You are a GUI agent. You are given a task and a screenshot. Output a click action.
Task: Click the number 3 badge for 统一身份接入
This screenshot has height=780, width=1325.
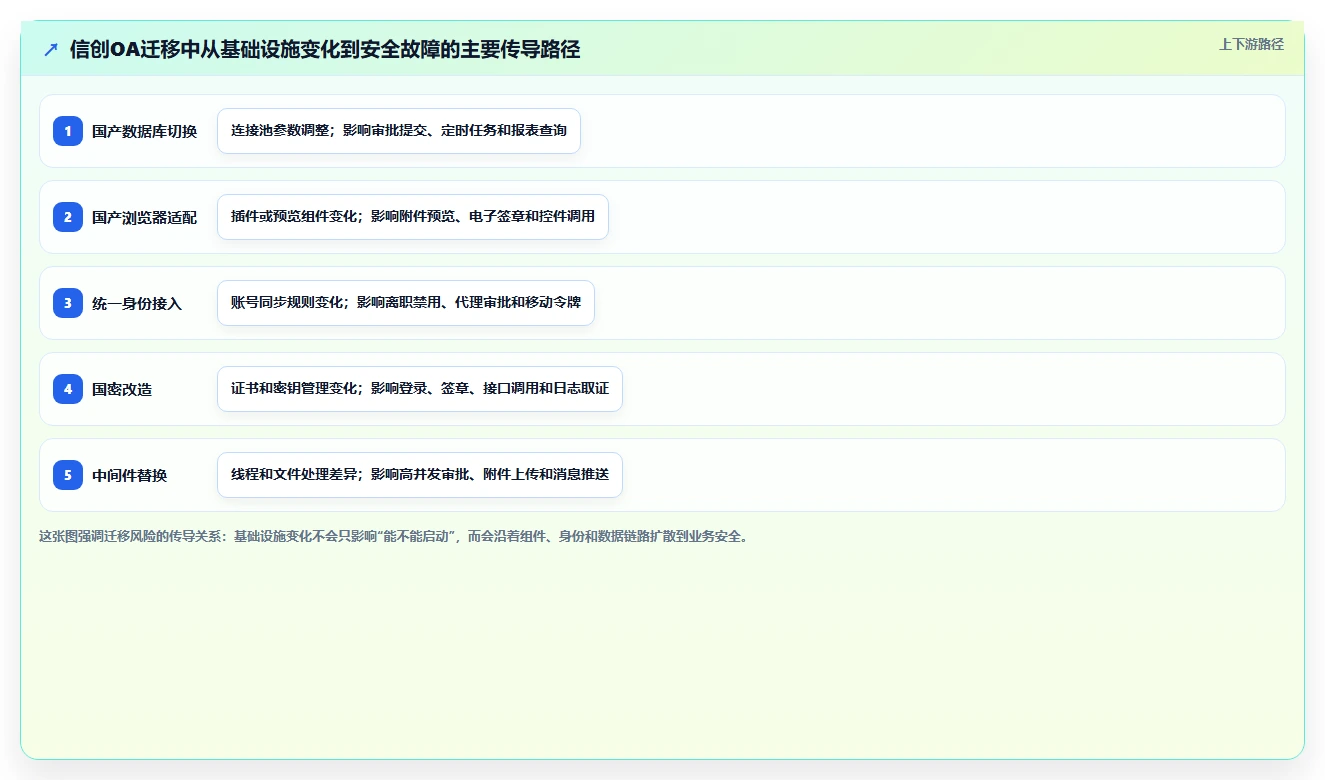coord(68,303)
